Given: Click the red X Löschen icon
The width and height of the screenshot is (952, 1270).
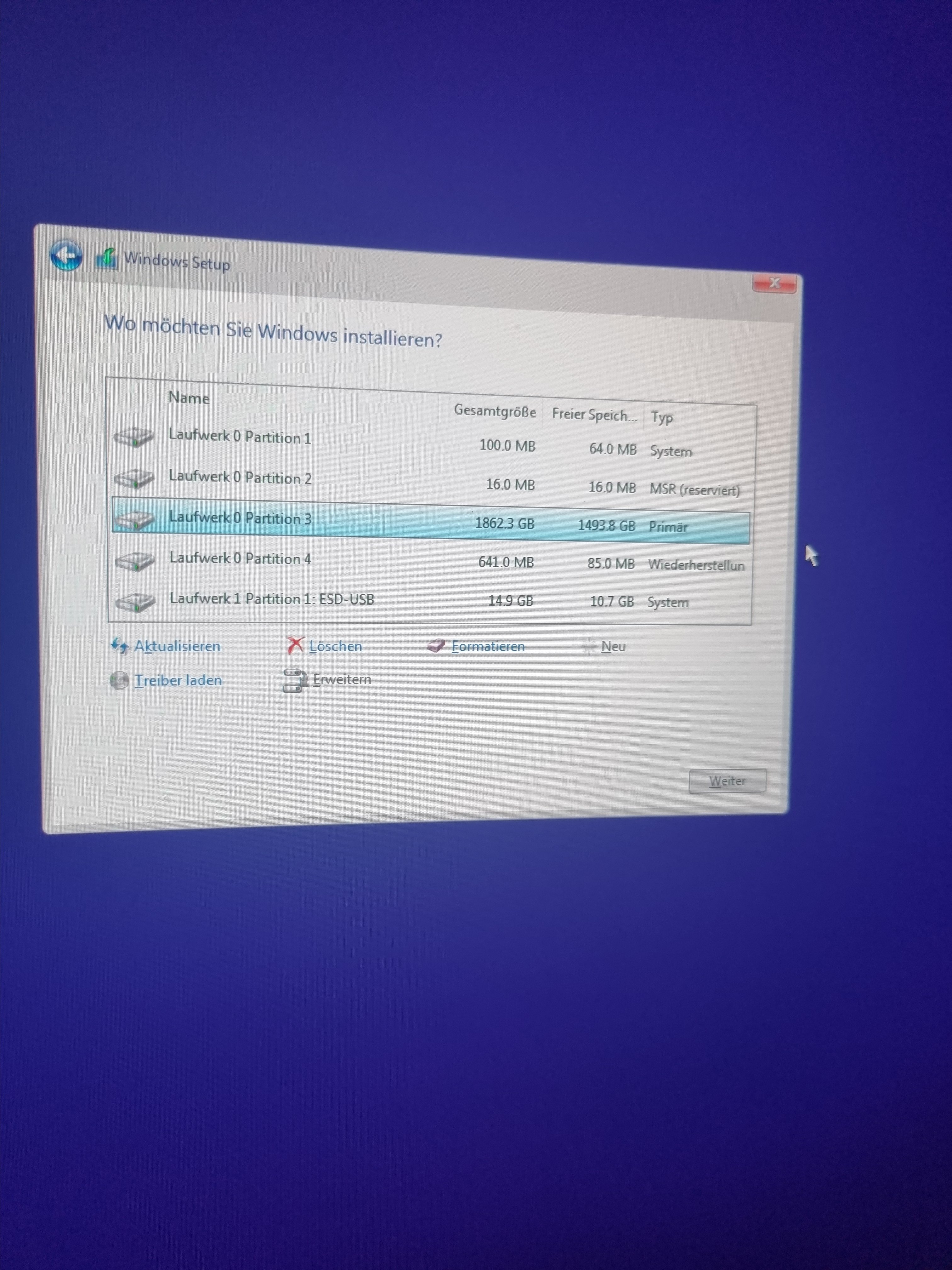Looking at the screenshot, I should click(x=295, y=645).
